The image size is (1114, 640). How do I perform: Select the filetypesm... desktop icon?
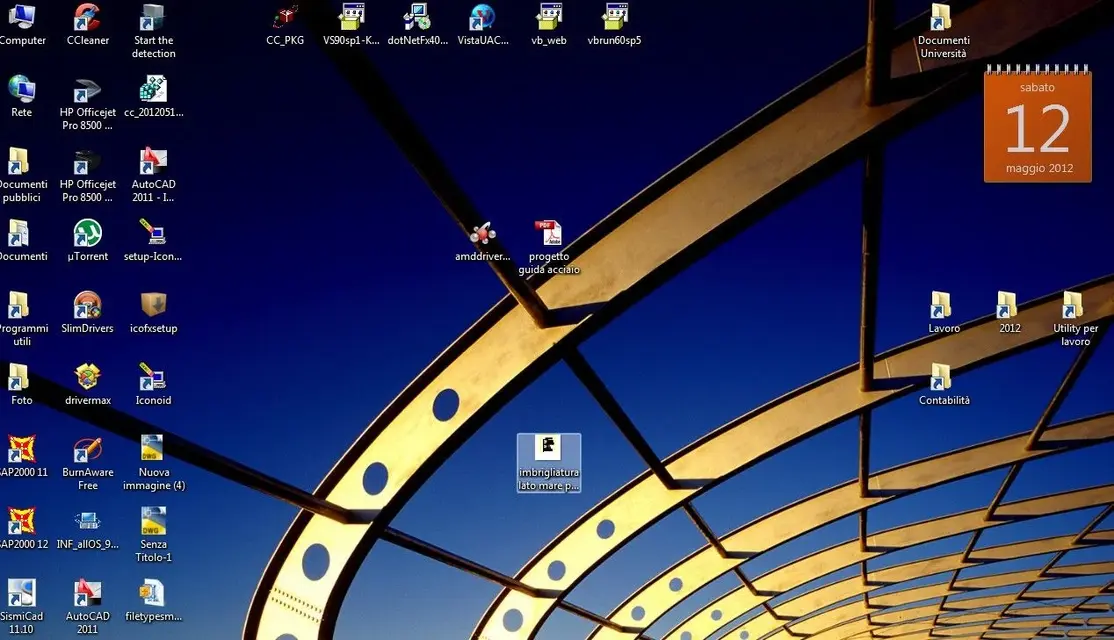[153, 601]
